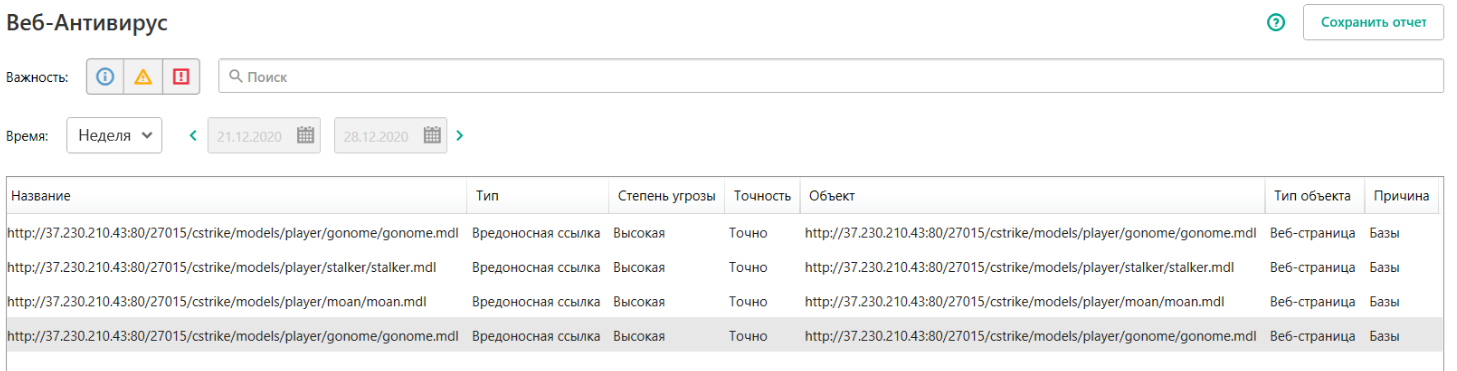Open the help question mark icon
Viewport: 1457px width, 371px height.
(1276, 22)
